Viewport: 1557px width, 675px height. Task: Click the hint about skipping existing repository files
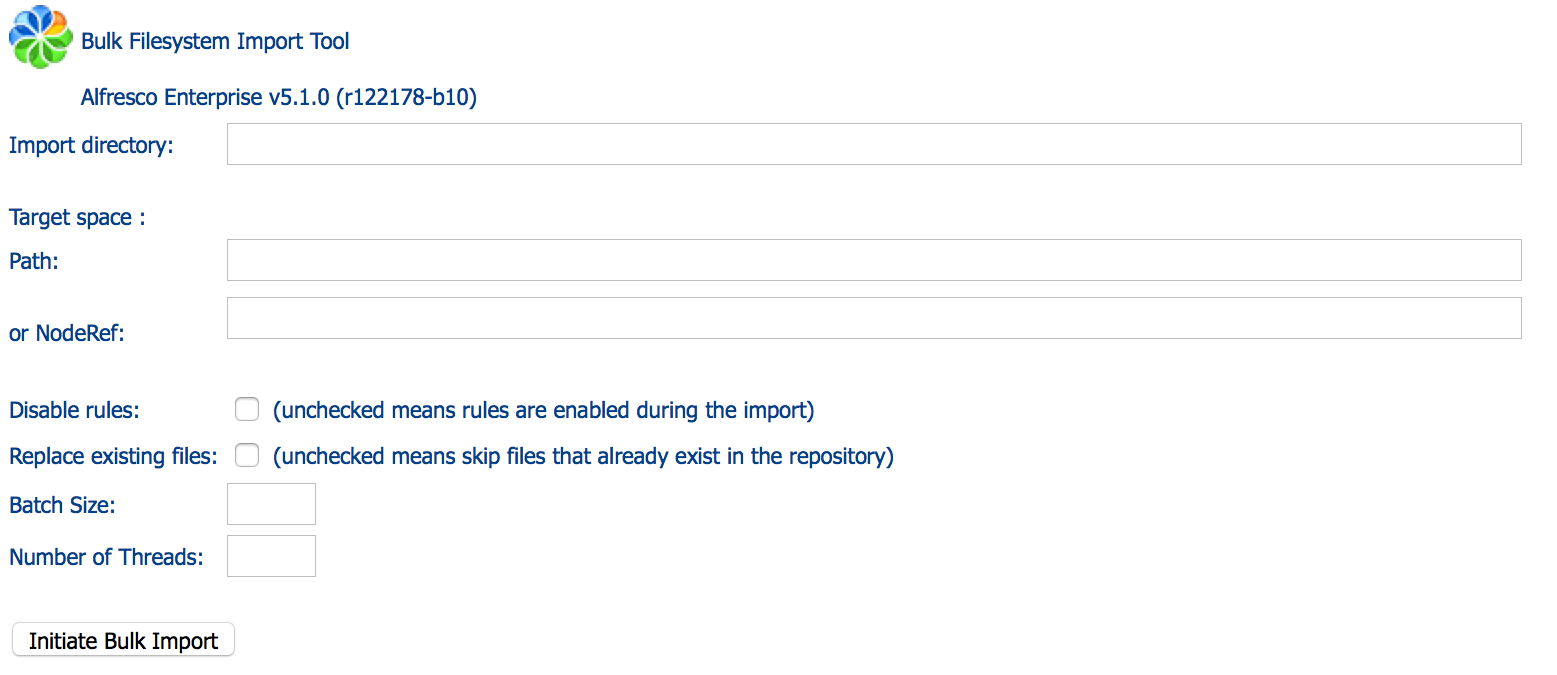[583, 456]
